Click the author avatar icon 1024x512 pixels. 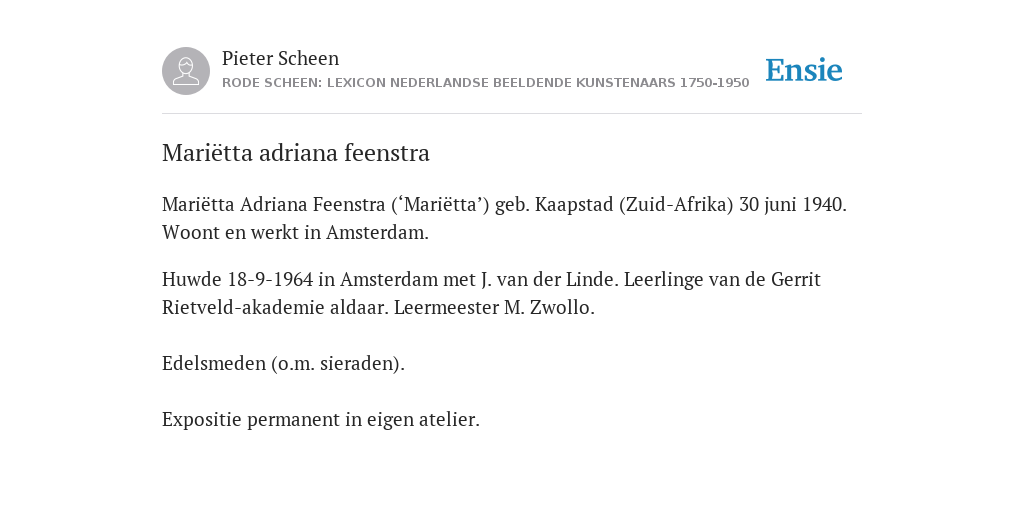click(186, 71)
